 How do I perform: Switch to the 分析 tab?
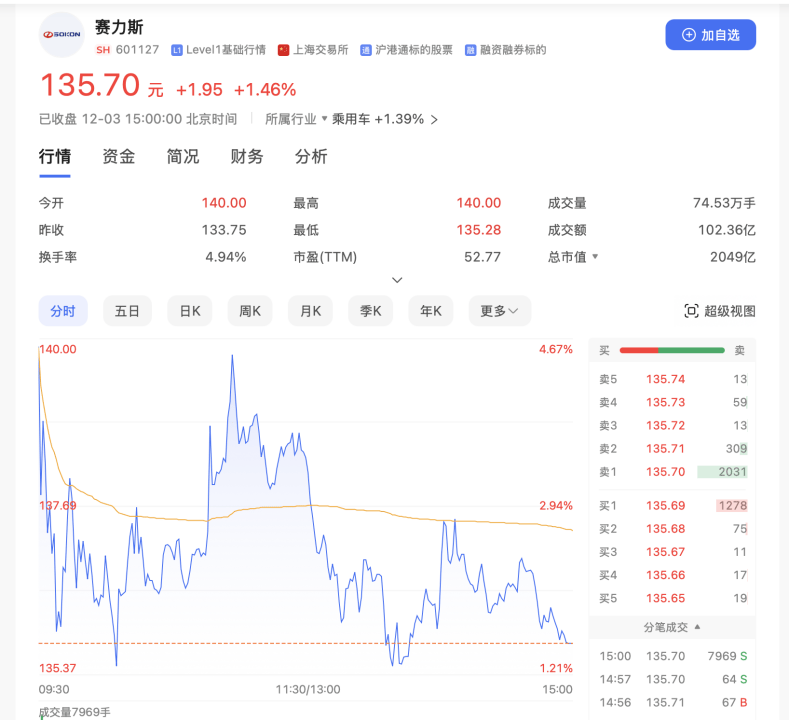[311, 156]
